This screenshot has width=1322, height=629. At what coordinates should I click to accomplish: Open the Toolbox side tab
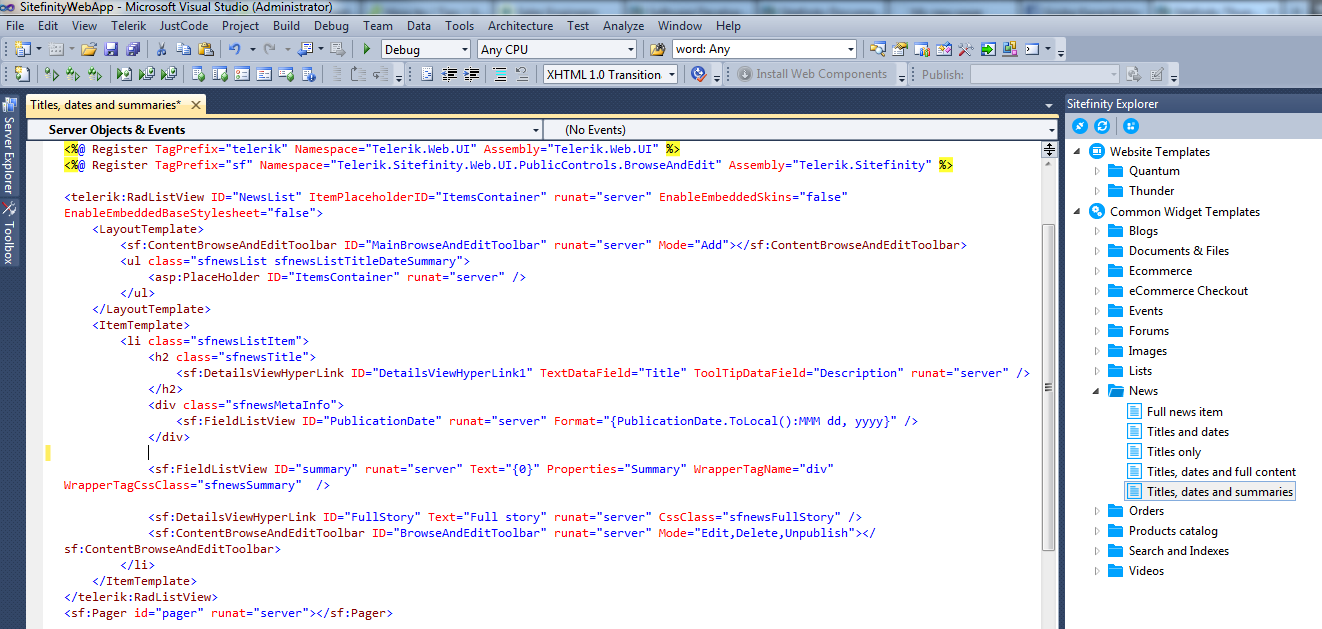(x=9, y=233)
